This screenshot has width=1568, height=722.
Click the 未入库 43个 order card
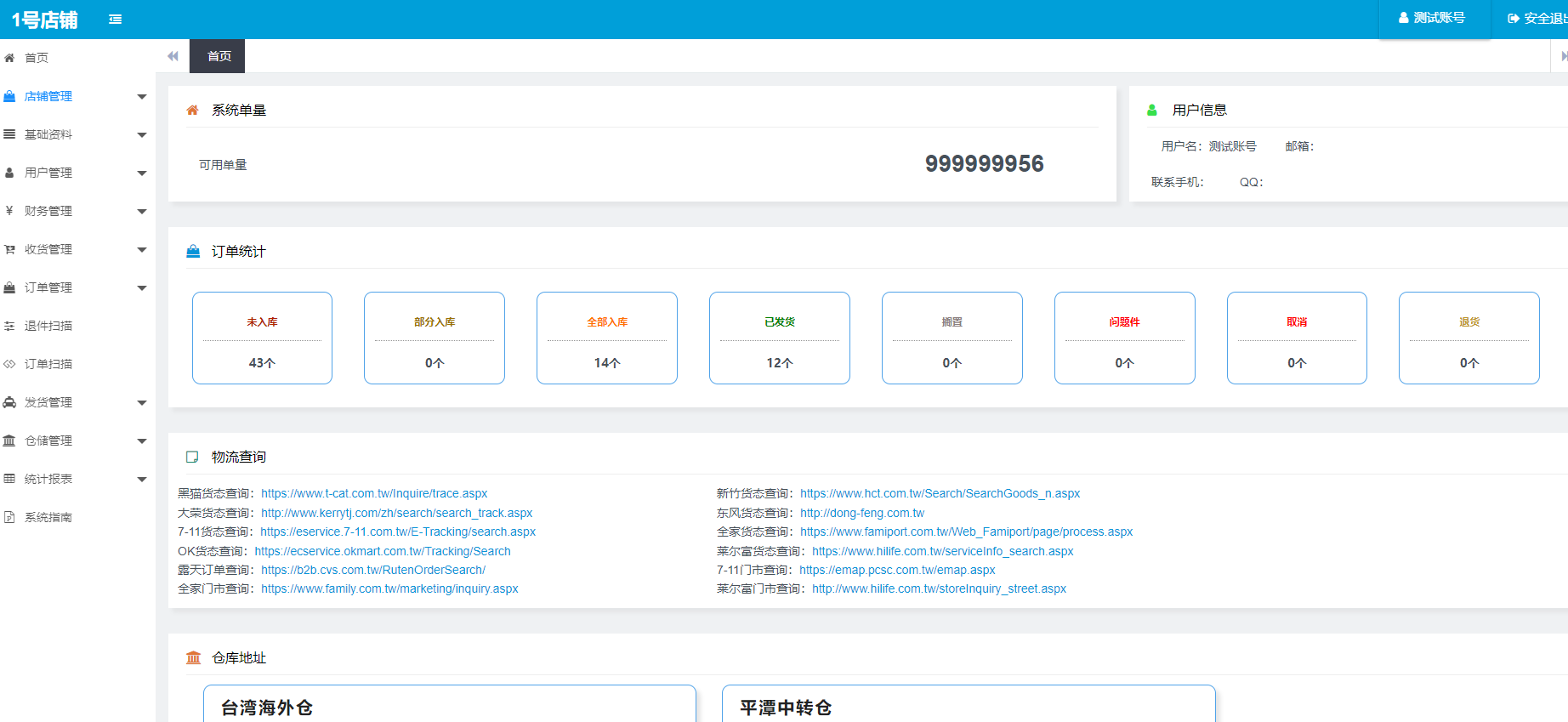262,338
